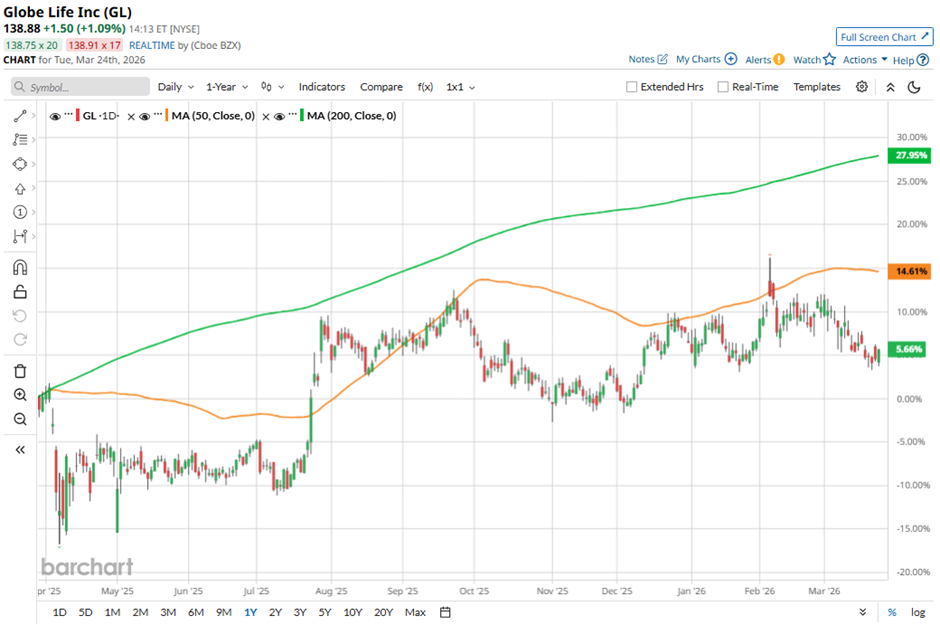
Task: Open the Daily frequency dropdown
Action: 175,87
